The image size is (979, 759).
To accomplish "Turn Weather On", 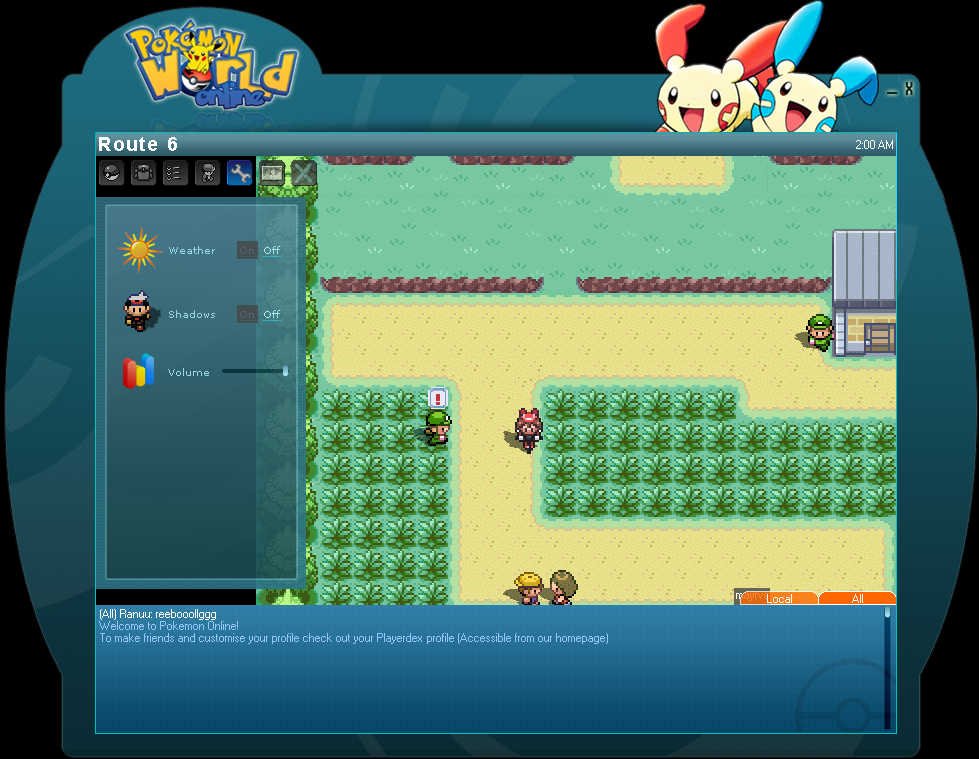I will [x=247, y=250].
